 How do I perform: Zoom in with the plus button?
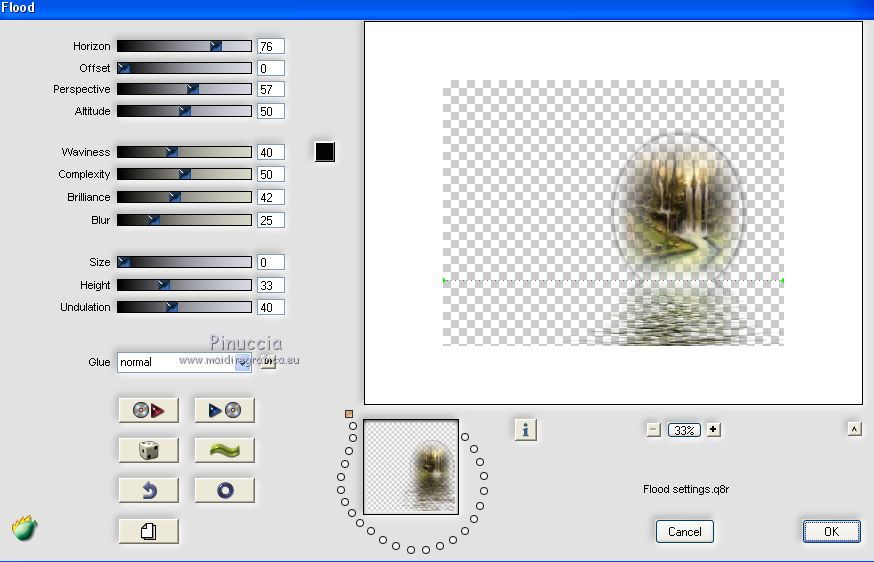click(713, 429)
